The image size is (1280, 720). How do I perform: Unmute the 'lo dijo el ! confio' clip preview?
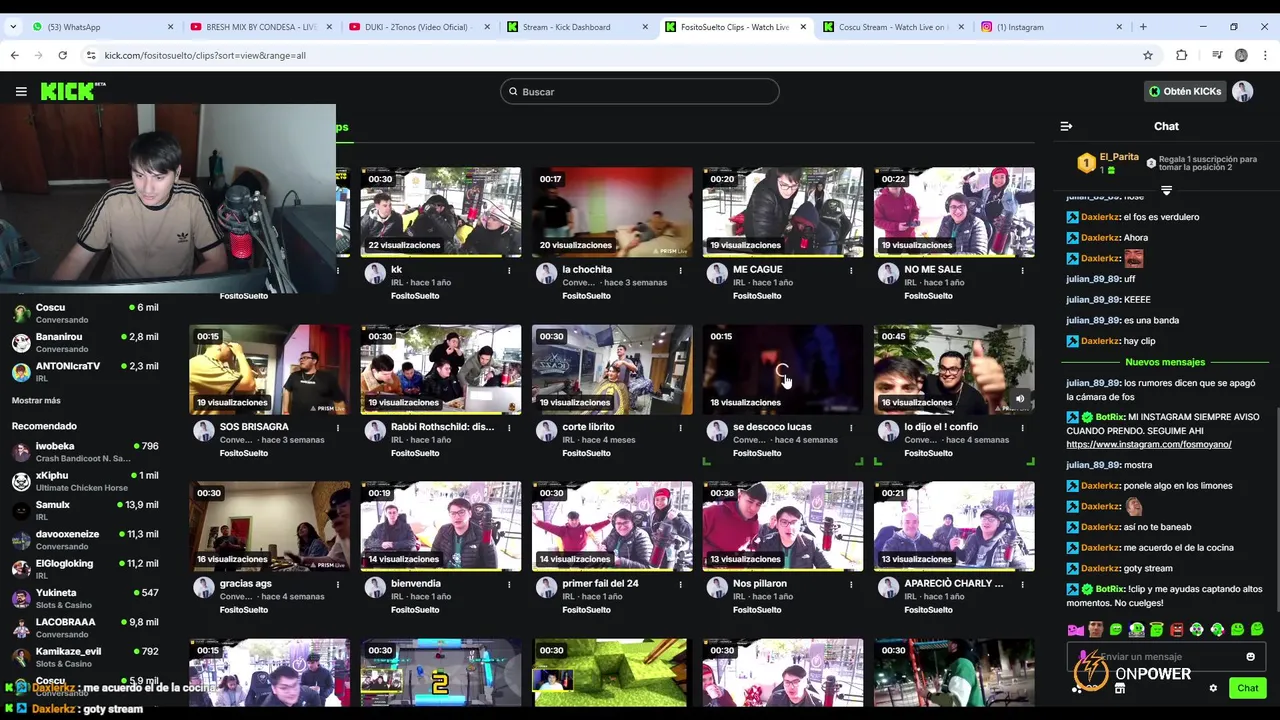pos(1020,399)
